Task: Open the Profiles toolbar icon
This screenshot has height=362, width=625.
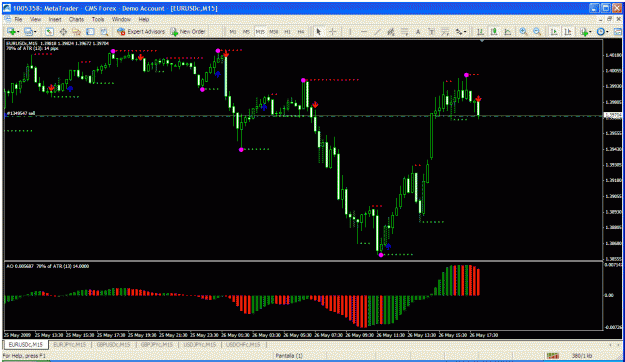Action: [28, 31]
